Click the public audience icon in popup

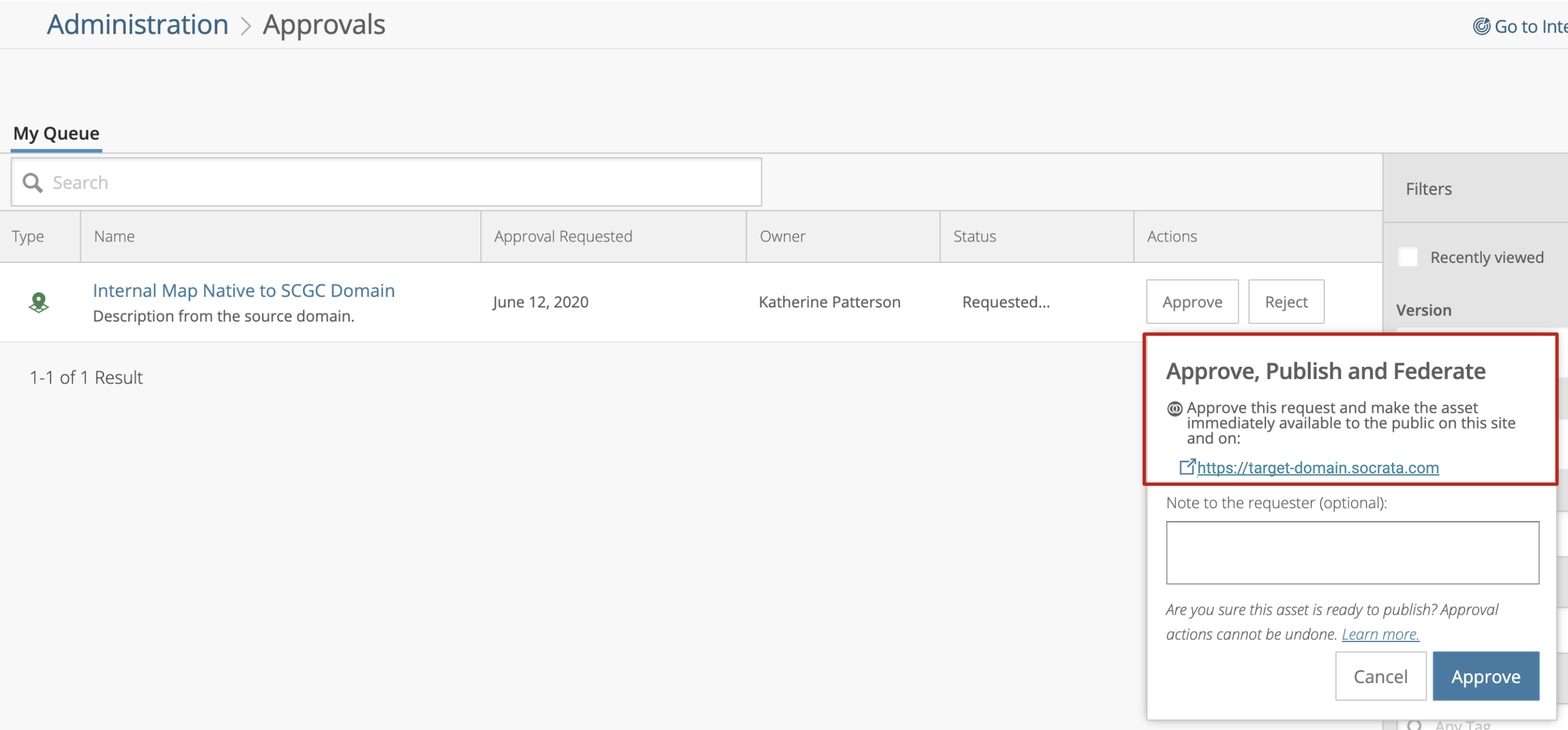[x=1175, y=409]
